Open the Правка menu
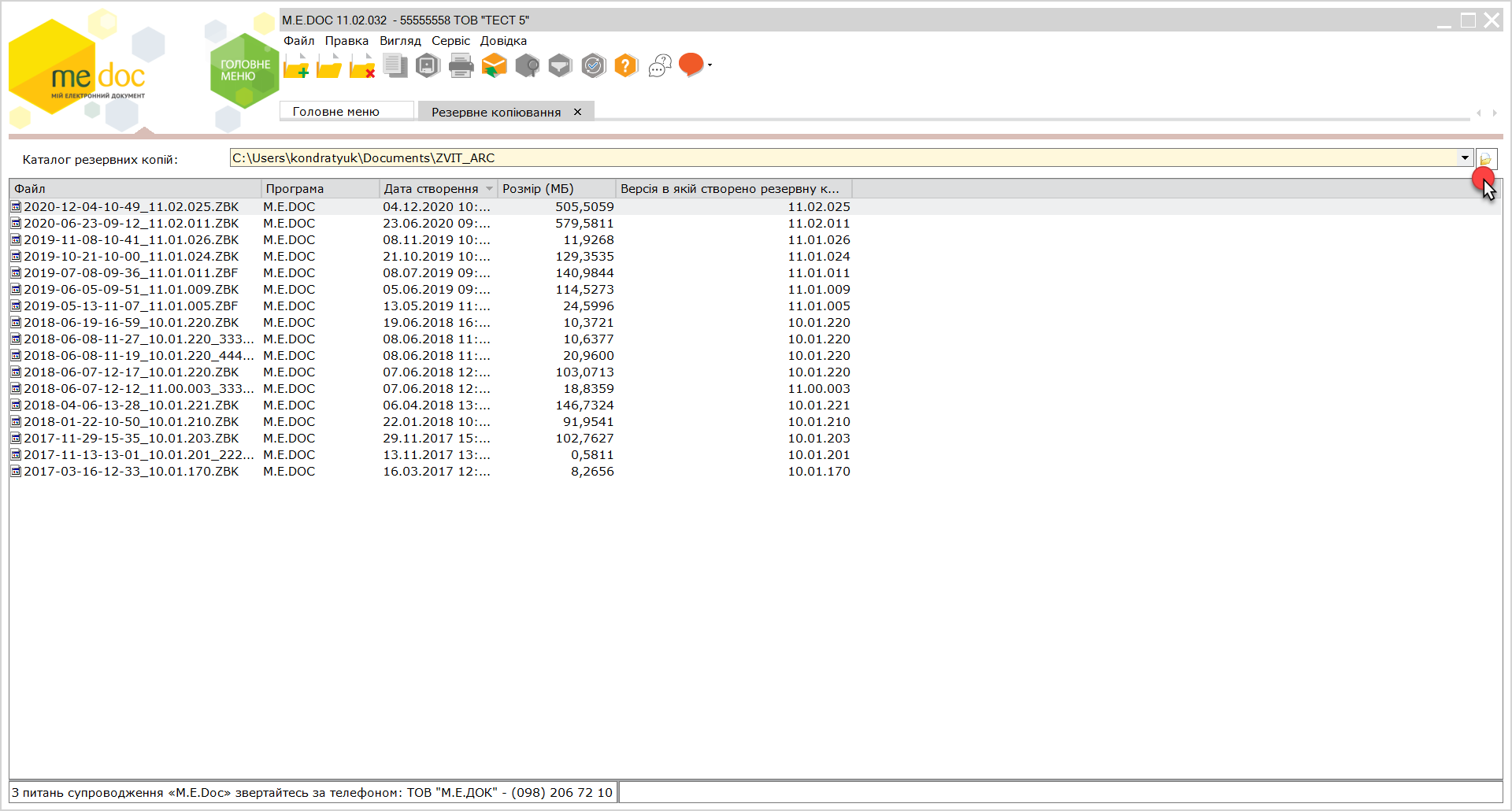Viewport: 1512px width, 811px height. [x=346, y=41]
